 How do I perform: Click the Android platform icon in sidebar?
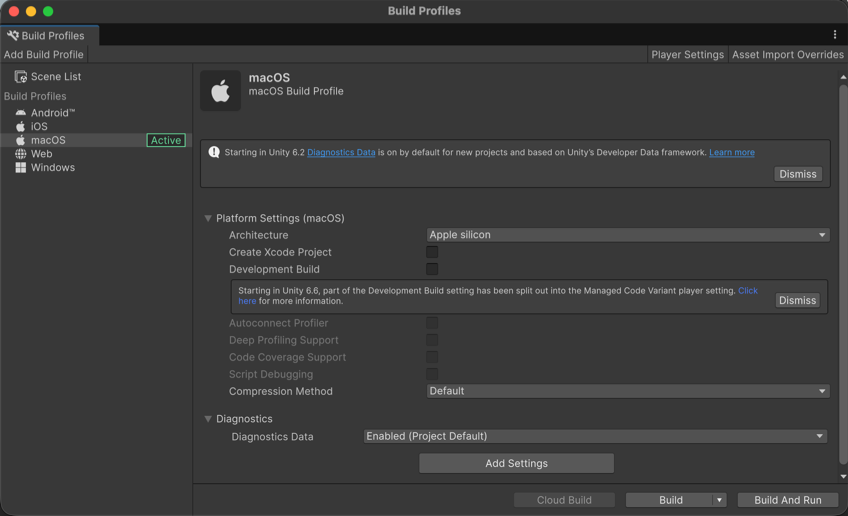point(21,113)
